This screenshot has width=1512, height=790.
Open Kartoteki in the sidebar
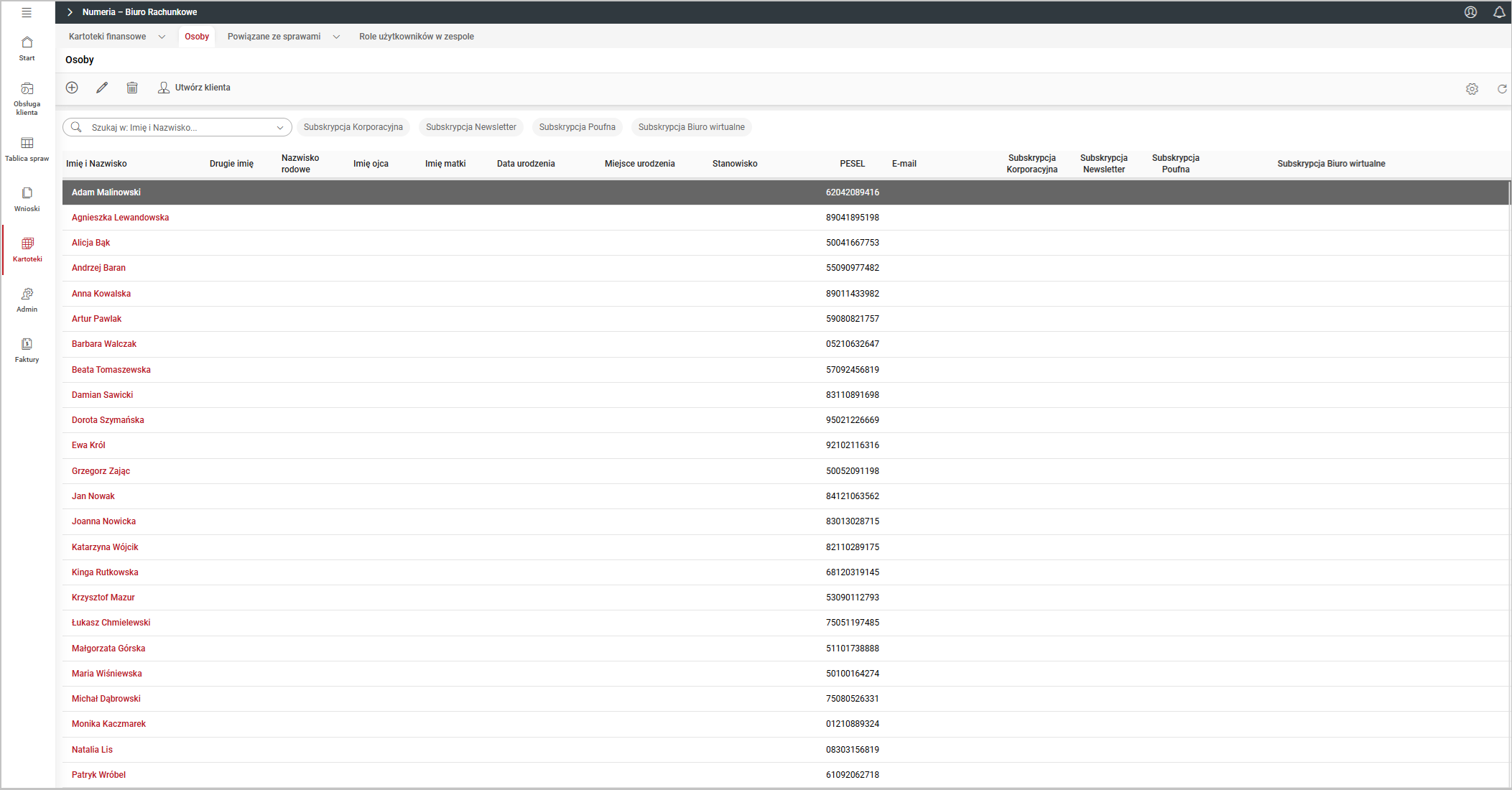point(27,249)
